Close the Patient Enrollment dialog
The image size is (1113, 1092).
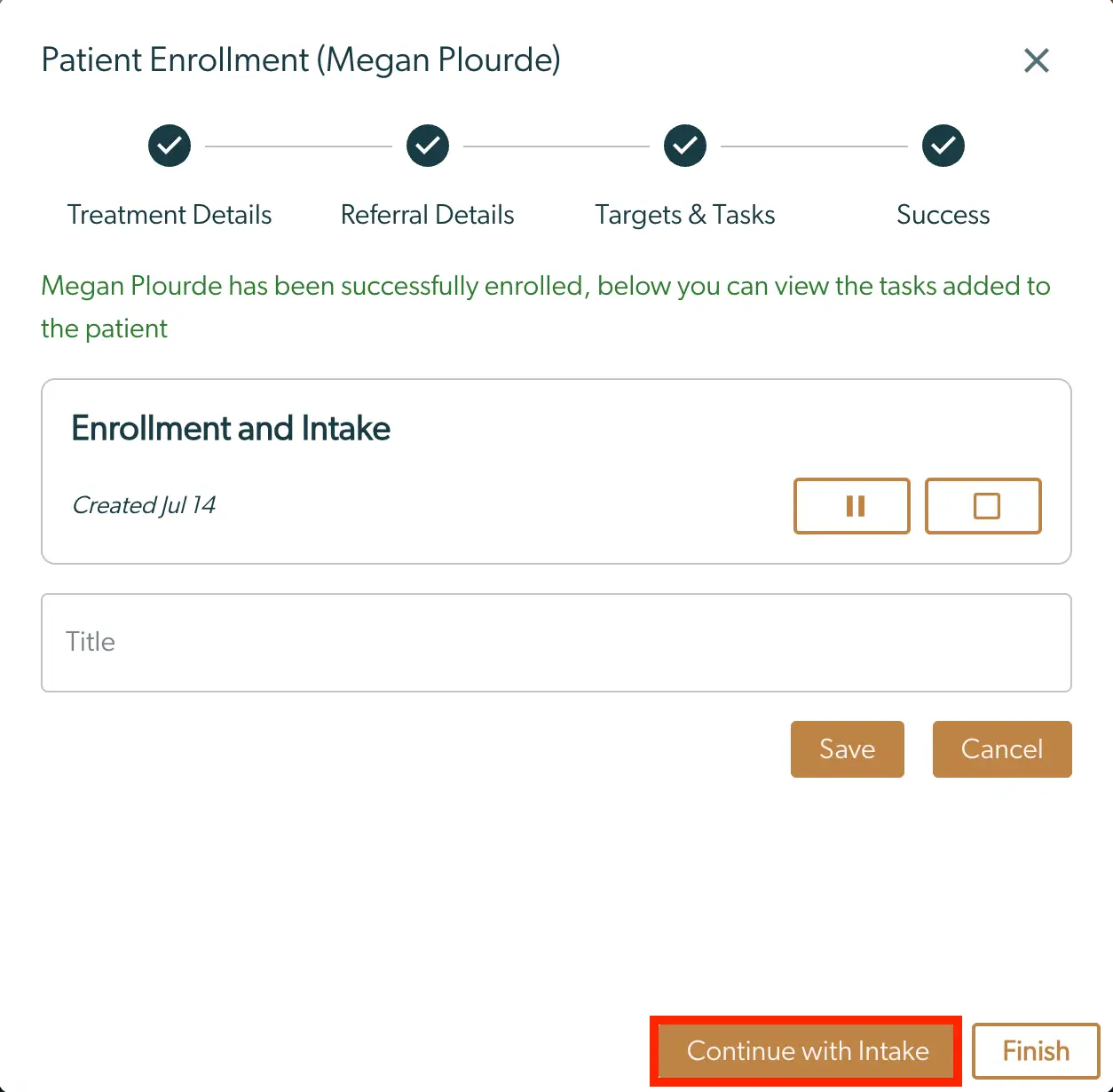[1036, 60]
